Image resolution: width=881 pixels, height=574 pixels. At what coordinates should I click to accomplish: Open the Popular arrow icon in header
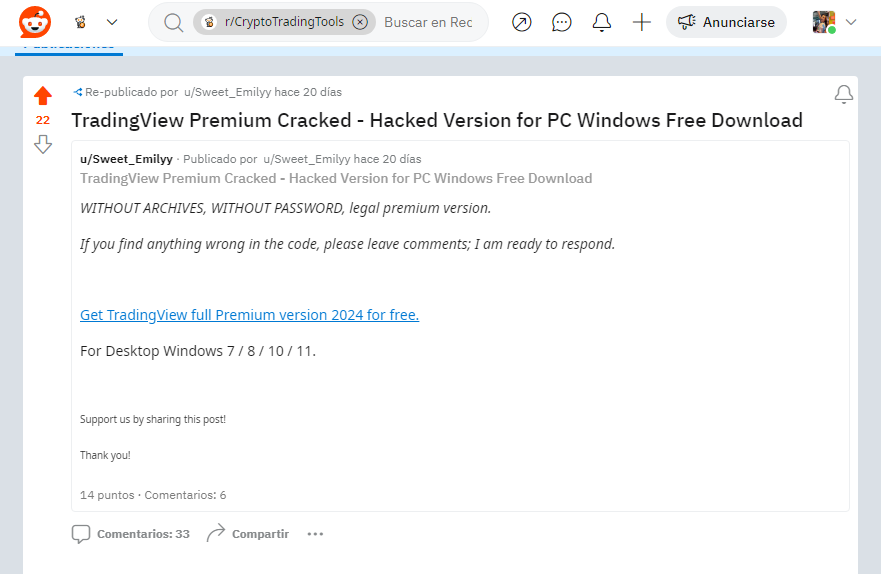click(x=521, y=22)
